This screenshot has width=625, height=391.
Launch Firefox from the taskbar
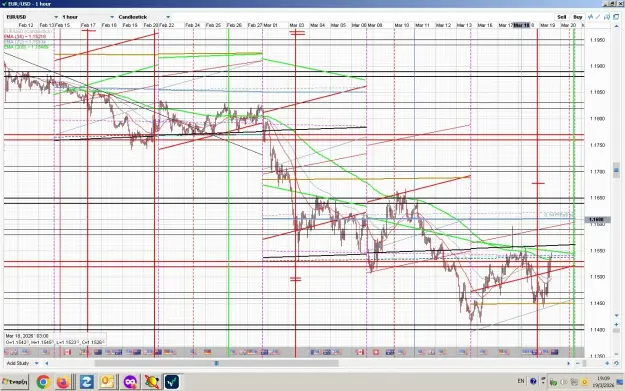click(63, 382)
